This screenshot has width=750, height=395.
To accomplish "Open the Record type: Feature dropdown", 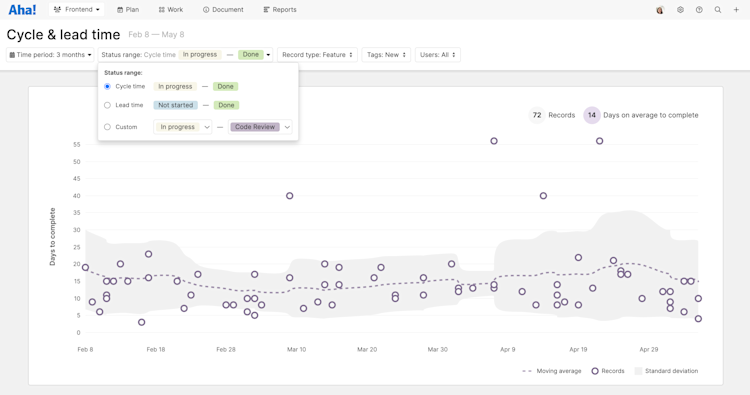I will point(317,55).
